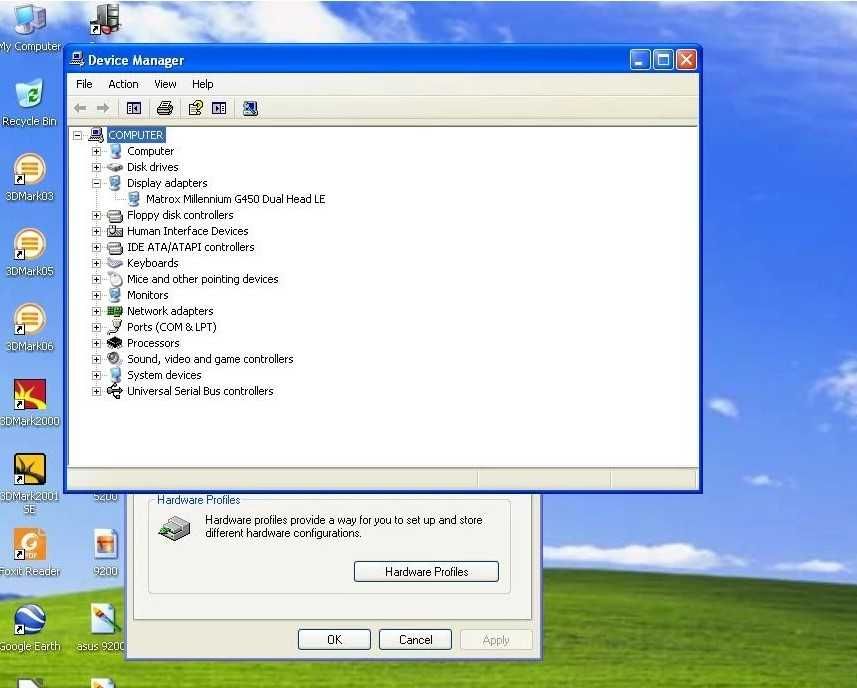Click the IDE ATA/ATAPI controllers icon

[x=115, y=248]
